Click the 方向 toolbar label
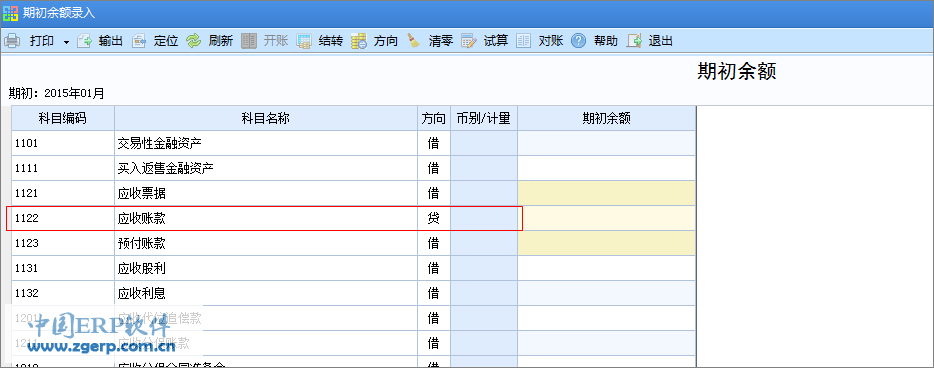 tap(385, 41)
